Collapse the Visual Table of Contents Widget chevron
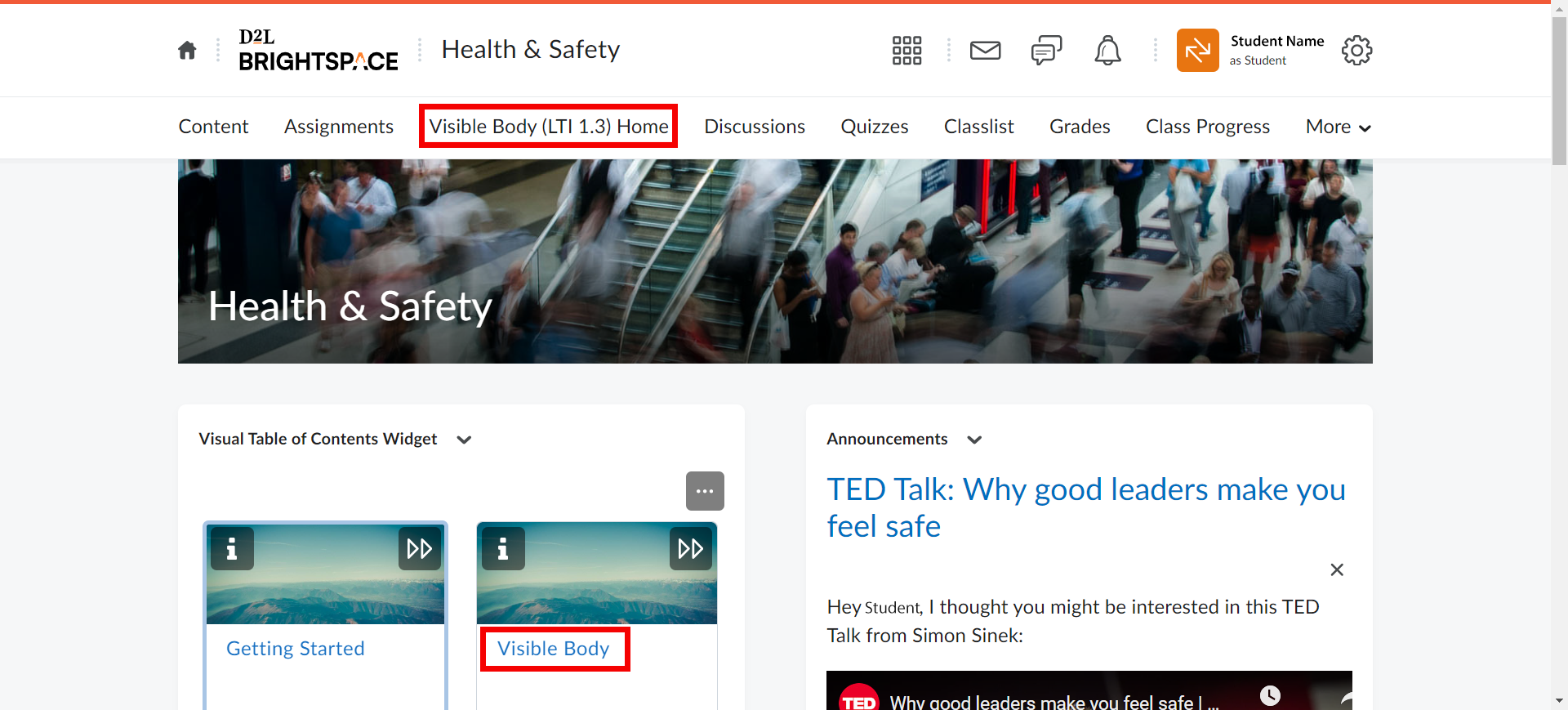 [x=464, y=440]
